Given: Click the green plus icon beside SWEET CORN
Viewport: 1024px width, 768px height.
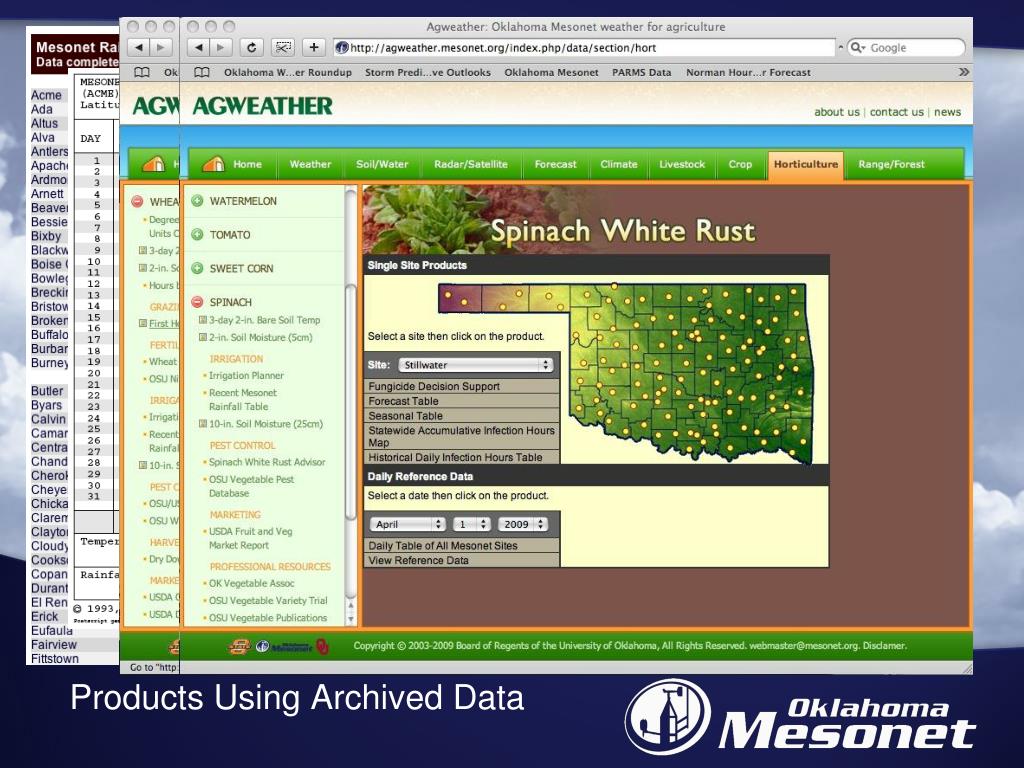Looking at the screenshot, I should coord(197,268).
